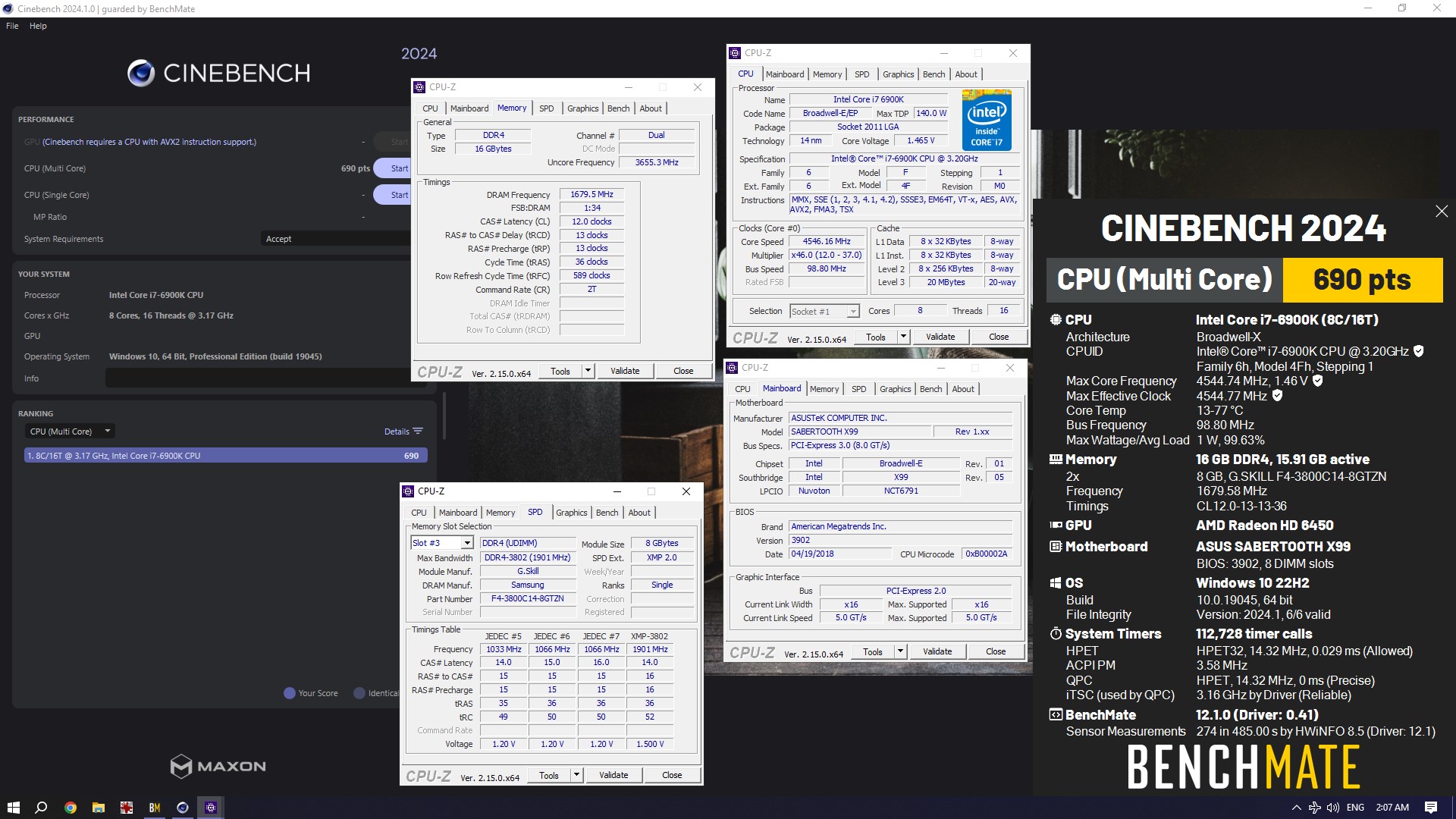Click the BenchMate version section icon
Viewport: 1456px width, 819px height.
1056,715
